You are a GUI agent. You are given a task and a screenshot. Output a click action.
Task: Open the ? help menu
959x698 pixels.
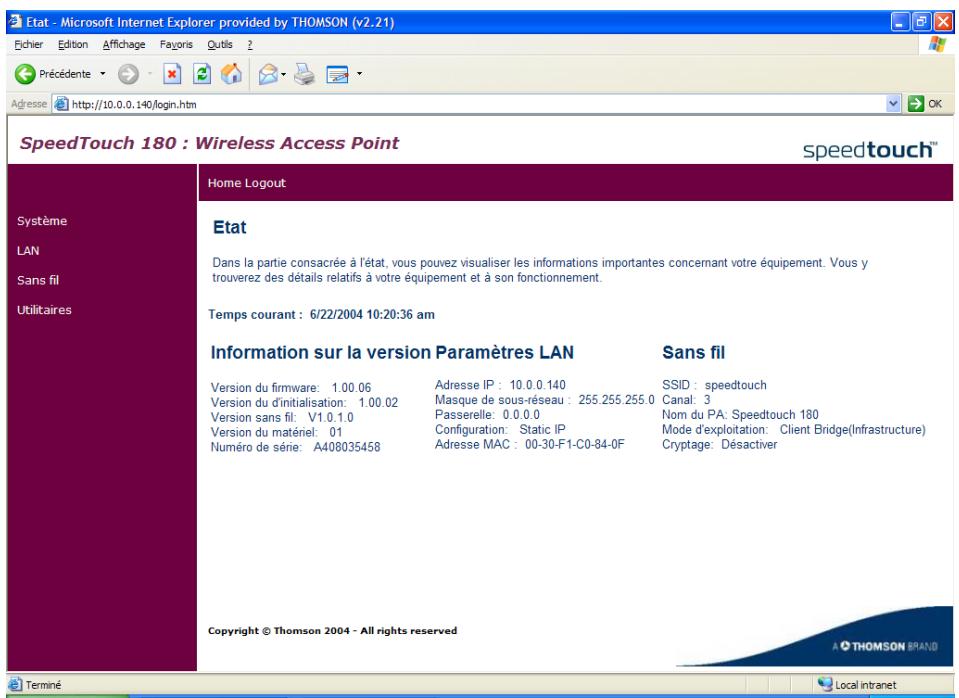click(x=250, y=45)
